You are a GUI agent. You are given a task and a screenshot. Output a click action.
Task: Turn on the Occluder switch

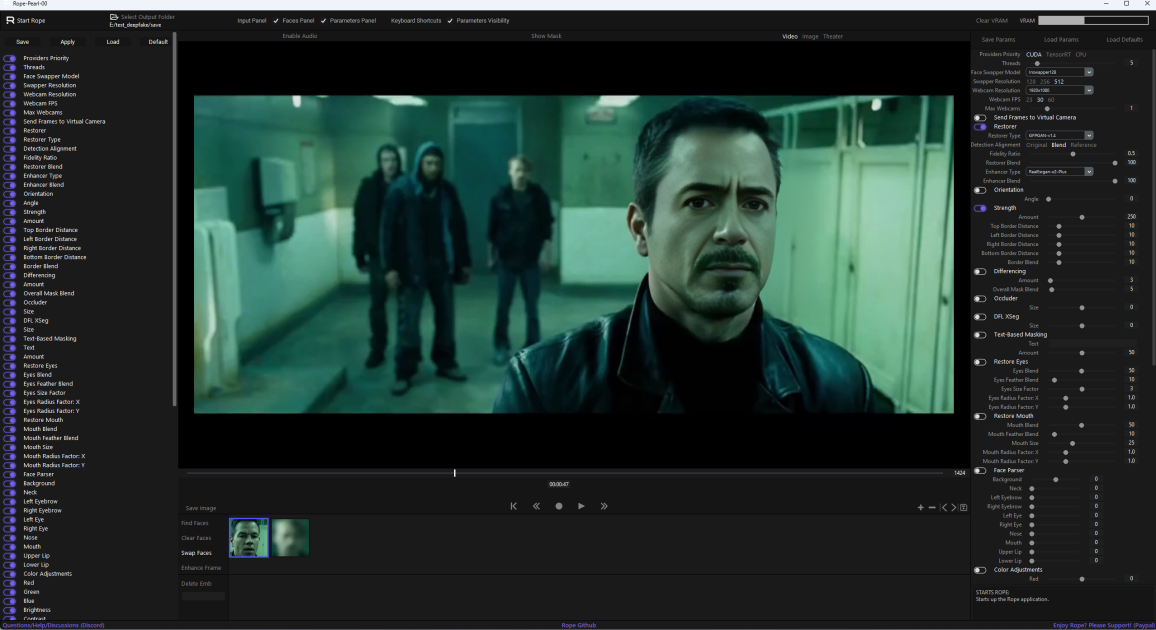[980, 298]
